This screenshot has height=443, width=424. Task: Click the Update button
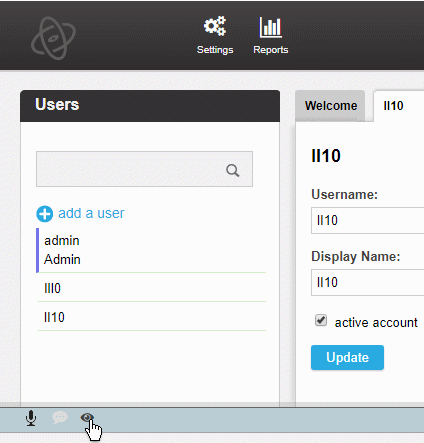347,357
